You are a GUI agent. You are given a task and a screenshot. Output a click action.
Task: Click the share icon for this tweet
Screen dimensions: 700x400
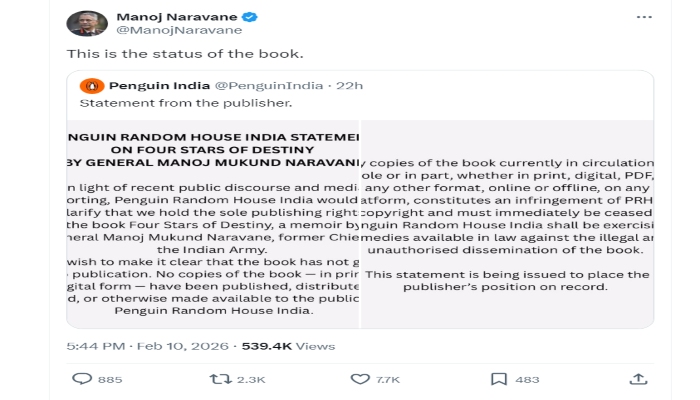point(637,379)
